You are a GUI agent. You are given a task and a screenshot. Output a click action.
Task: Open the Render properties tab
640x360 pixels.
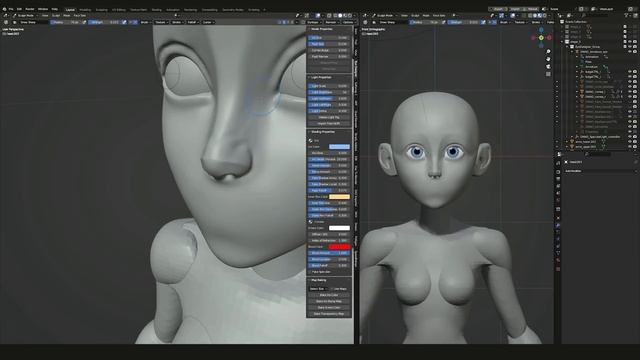click(558, 171)
